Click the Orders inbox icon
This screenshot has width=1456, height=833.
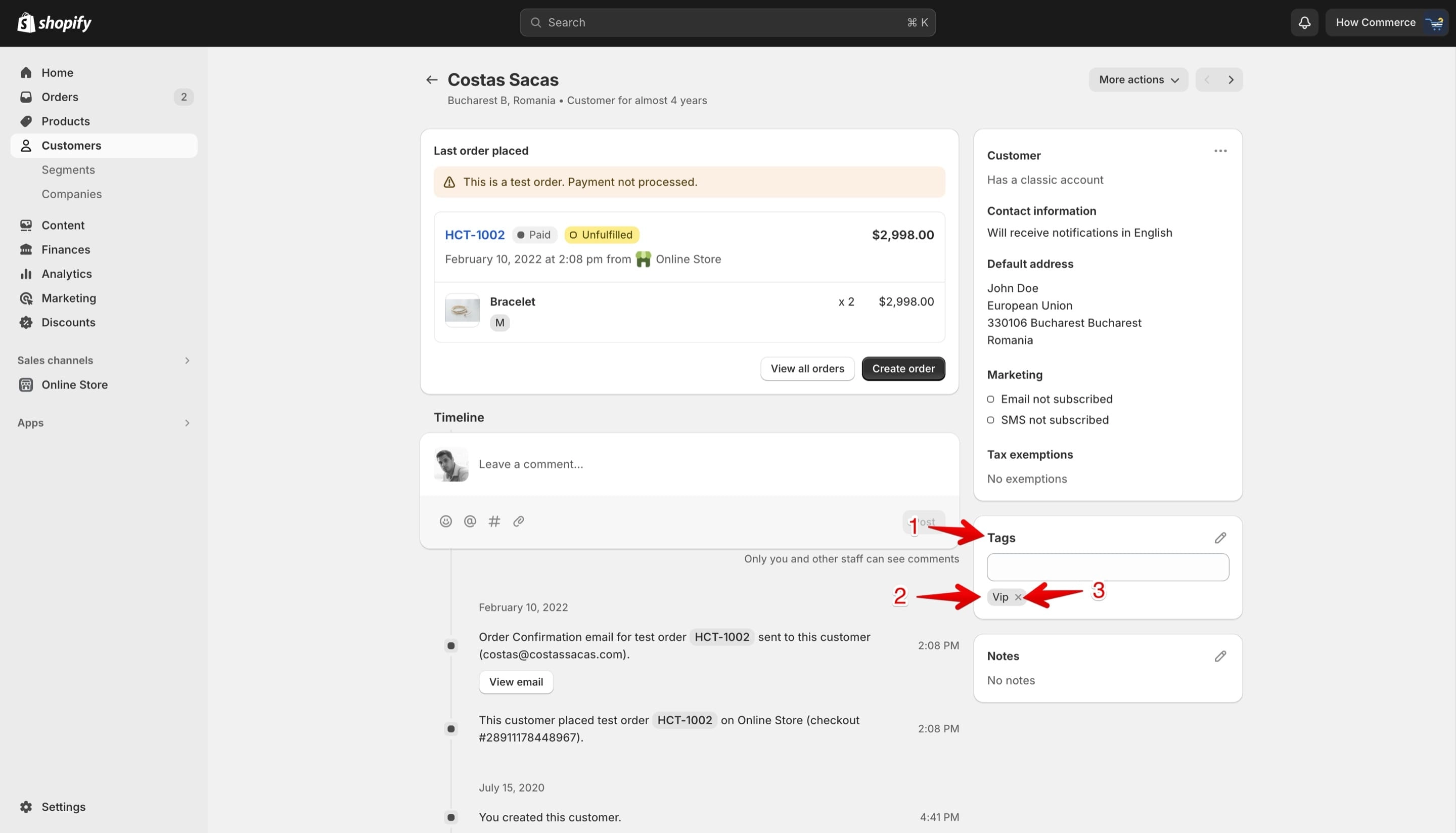(26, 97)
